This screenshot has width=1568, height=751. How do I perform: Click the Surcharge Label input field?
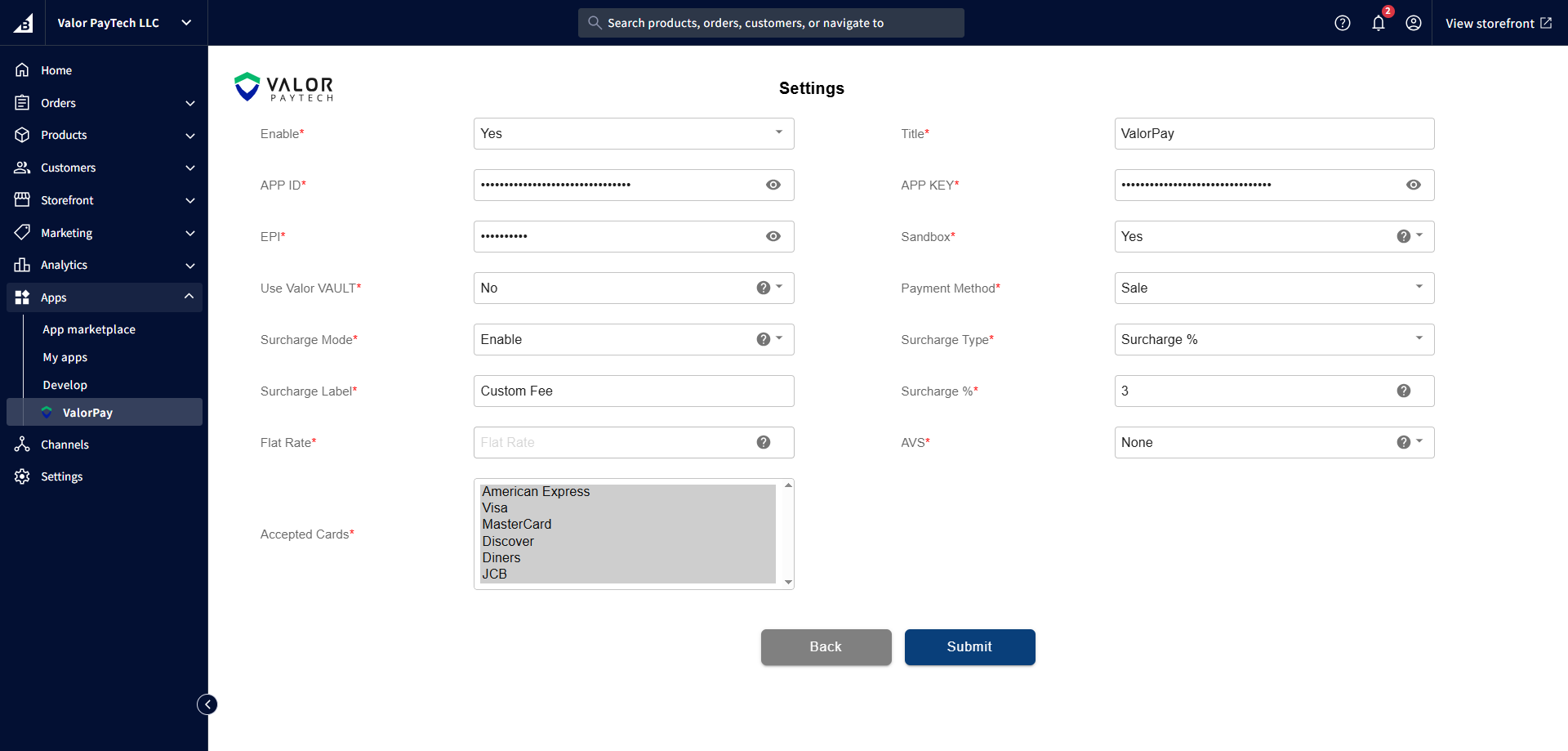634,391
